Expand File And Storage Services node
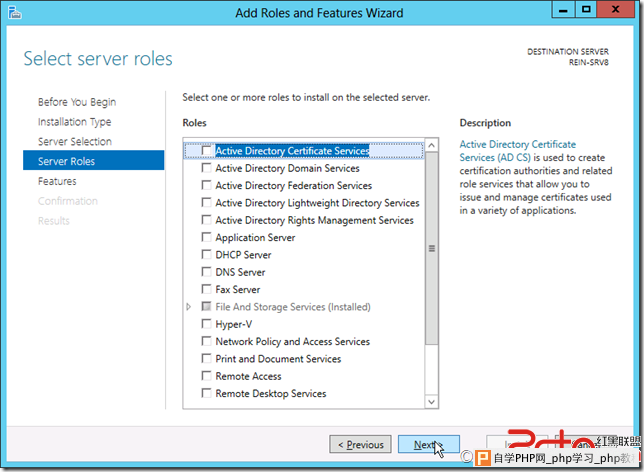 pyautogui.click(x=189, y=307)
